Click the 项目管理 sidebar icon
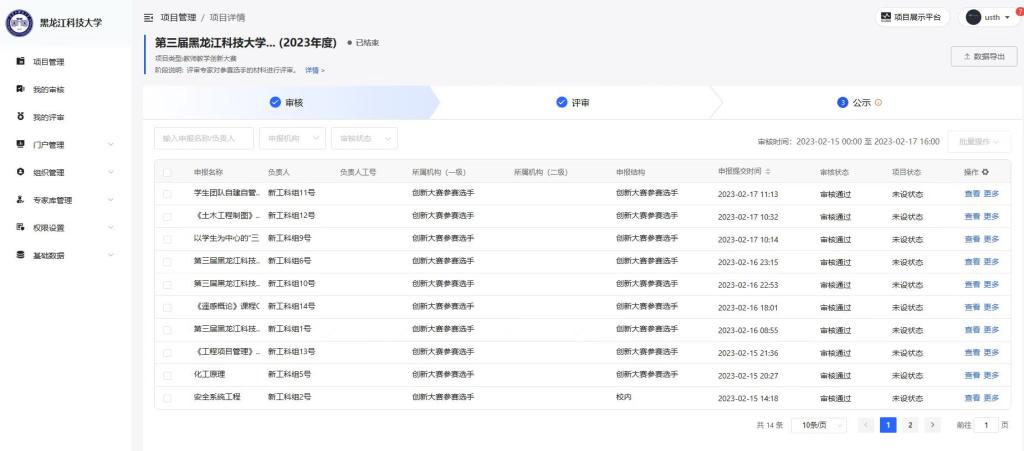This screenshot has height=451, width=1024. (21, 62)
